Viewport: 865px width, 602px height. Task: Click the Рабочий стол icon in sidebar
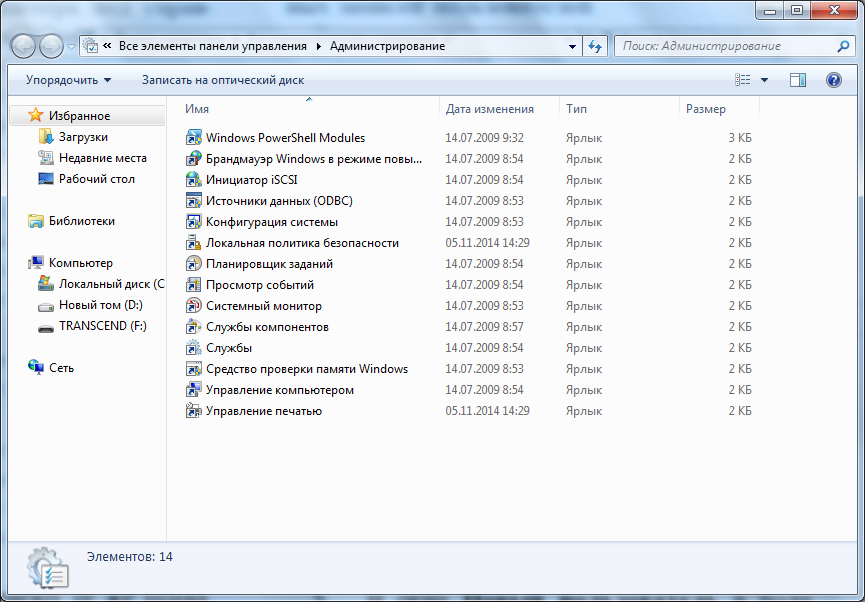tap(46, 178)
